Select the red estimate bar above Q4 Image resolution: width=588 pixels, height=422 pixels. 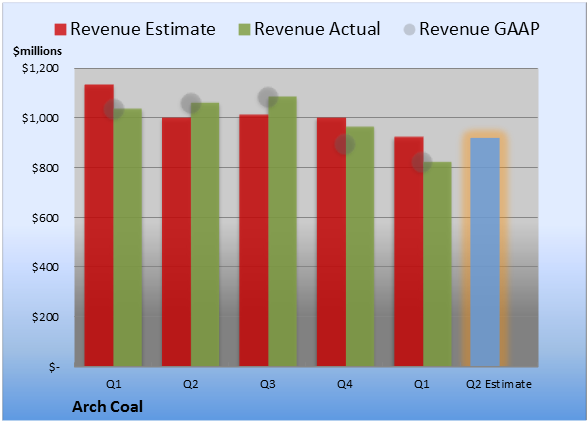point(331,242)
